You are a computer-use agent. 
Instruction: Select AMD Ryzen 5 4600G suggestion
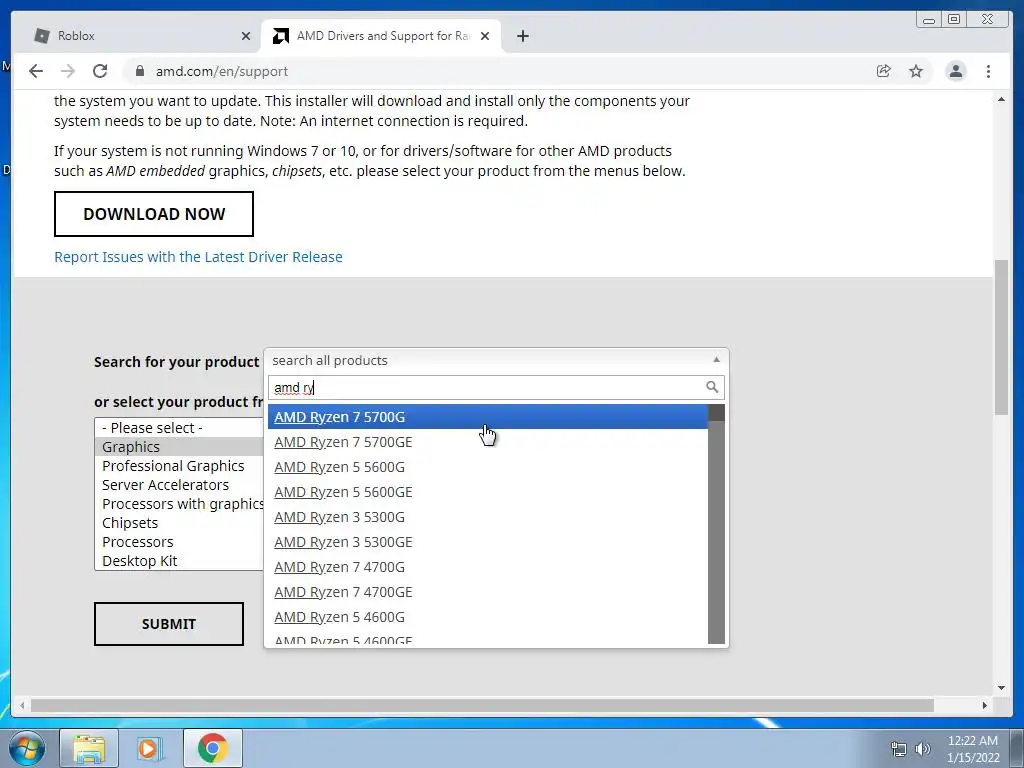[x=487, y=617]
